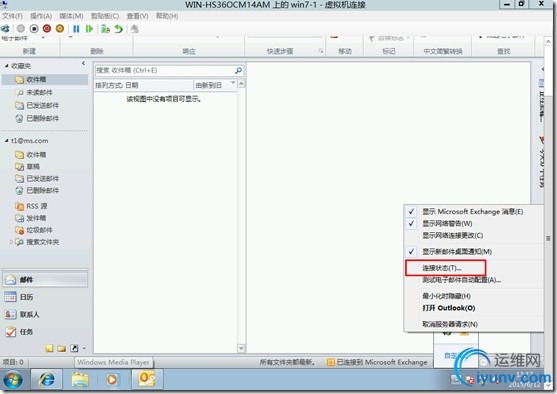Enable 显示网络连接更改(C) option
The width and height of the screenshot is (557, 394).
[474, 236]
